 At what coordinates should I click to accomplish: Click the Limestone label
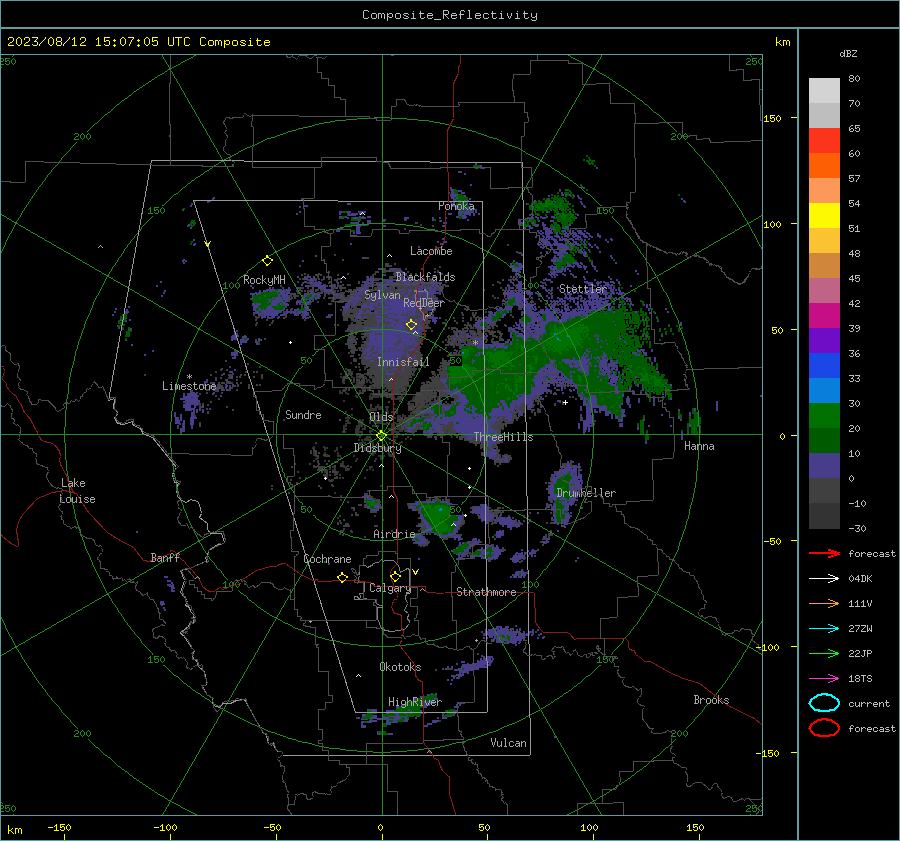(189, 386)
